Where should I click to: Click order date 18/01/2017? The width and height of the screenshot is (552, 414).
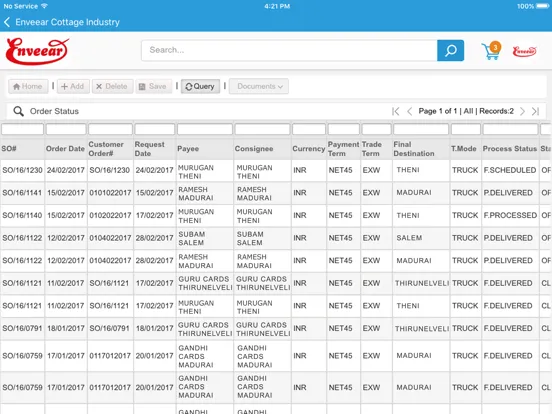(66, 328)
